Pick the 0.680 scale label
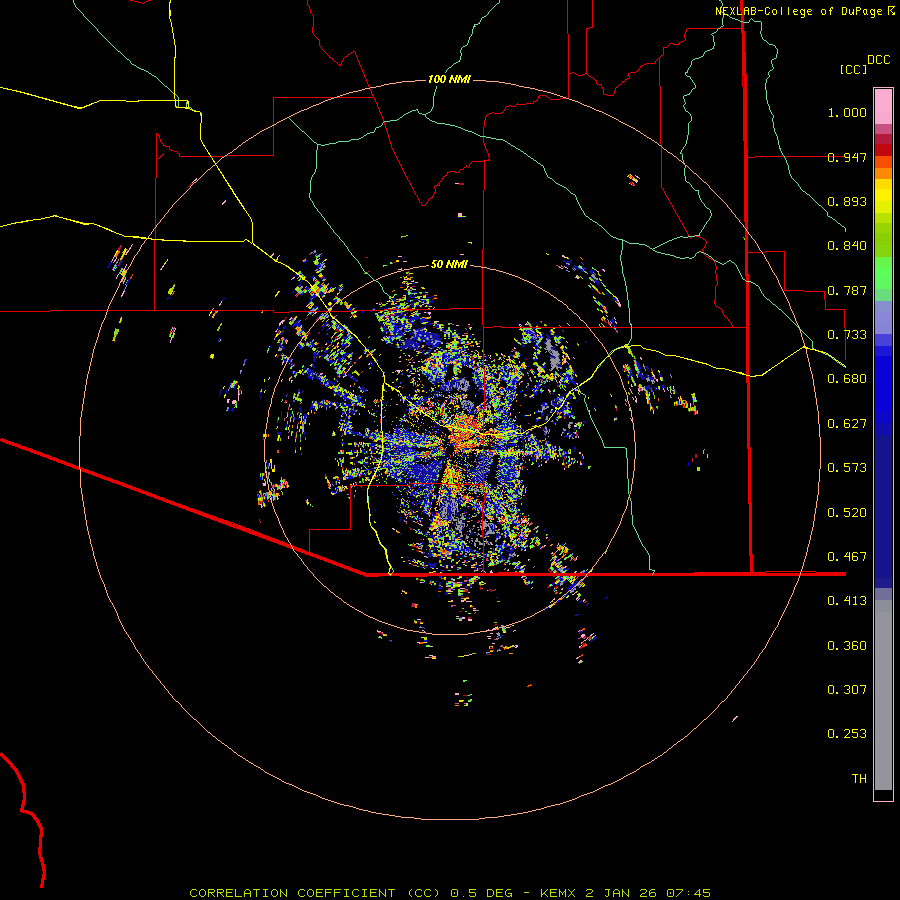900x900 pixels. [847, 379]
